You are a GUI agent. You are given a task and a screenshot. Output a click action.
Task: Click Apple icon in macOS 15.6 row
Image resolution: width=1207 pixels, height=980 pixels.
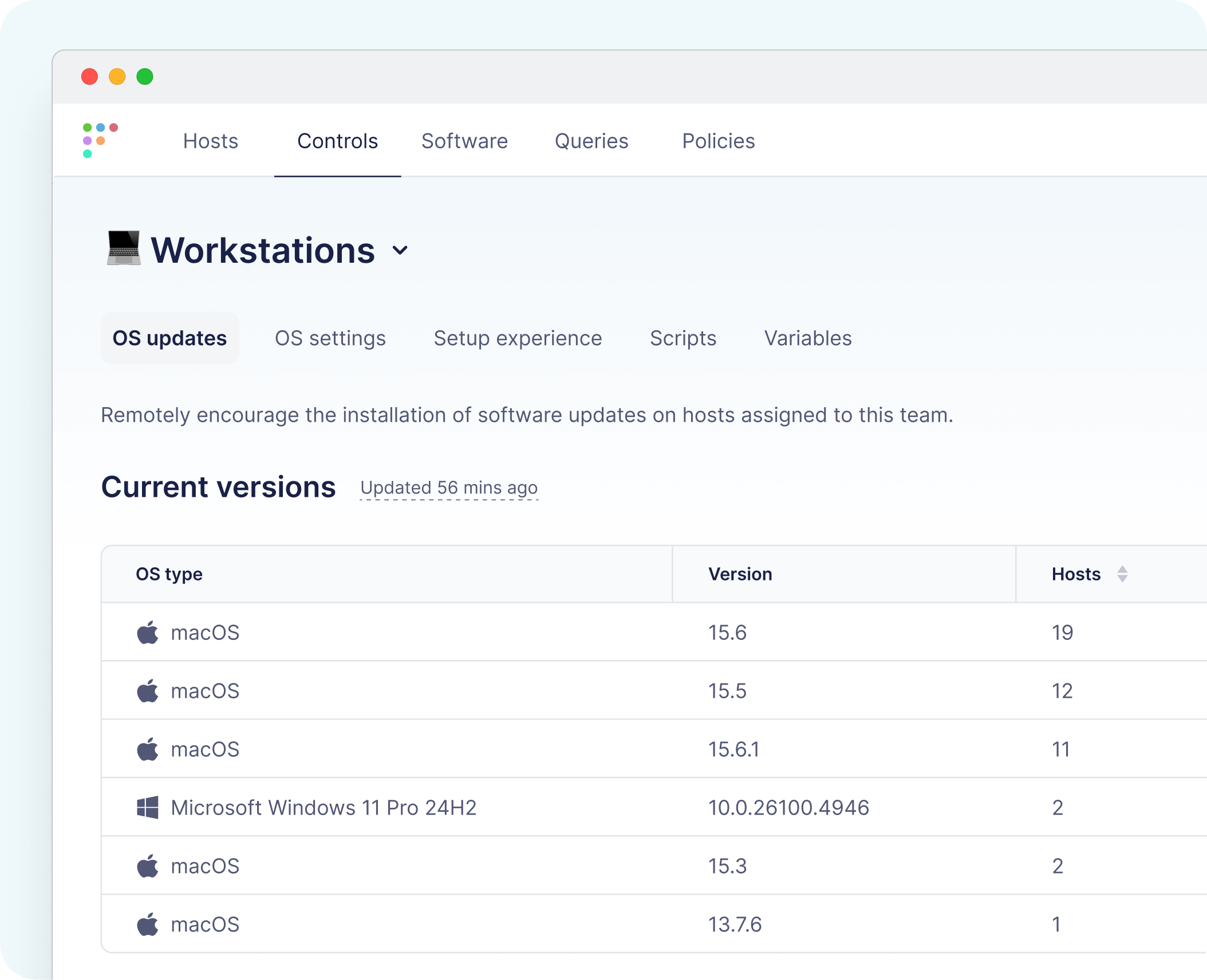click(148, 633)
